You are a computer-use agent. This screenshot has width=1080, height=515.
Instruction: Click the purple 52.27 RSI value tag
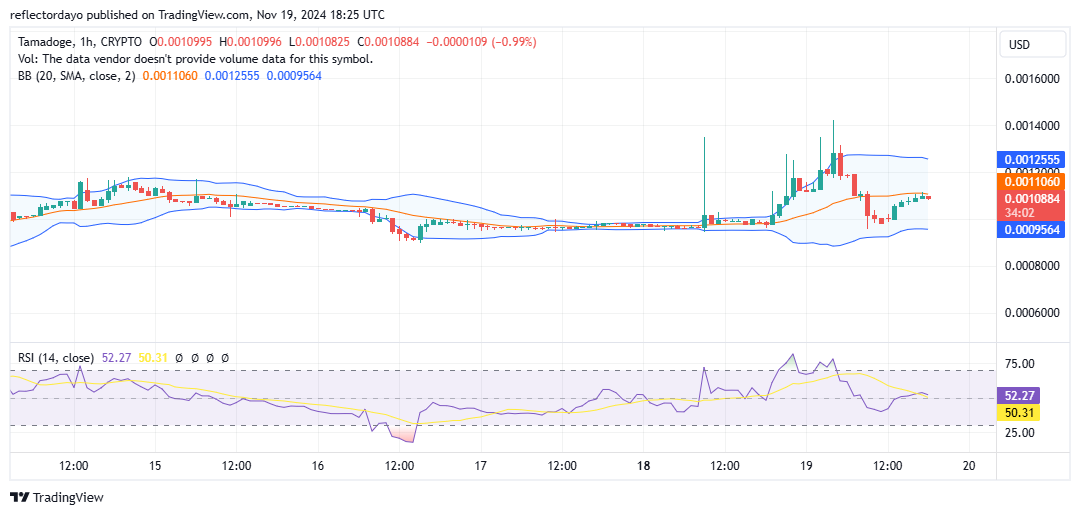[x=1019, y=395]
